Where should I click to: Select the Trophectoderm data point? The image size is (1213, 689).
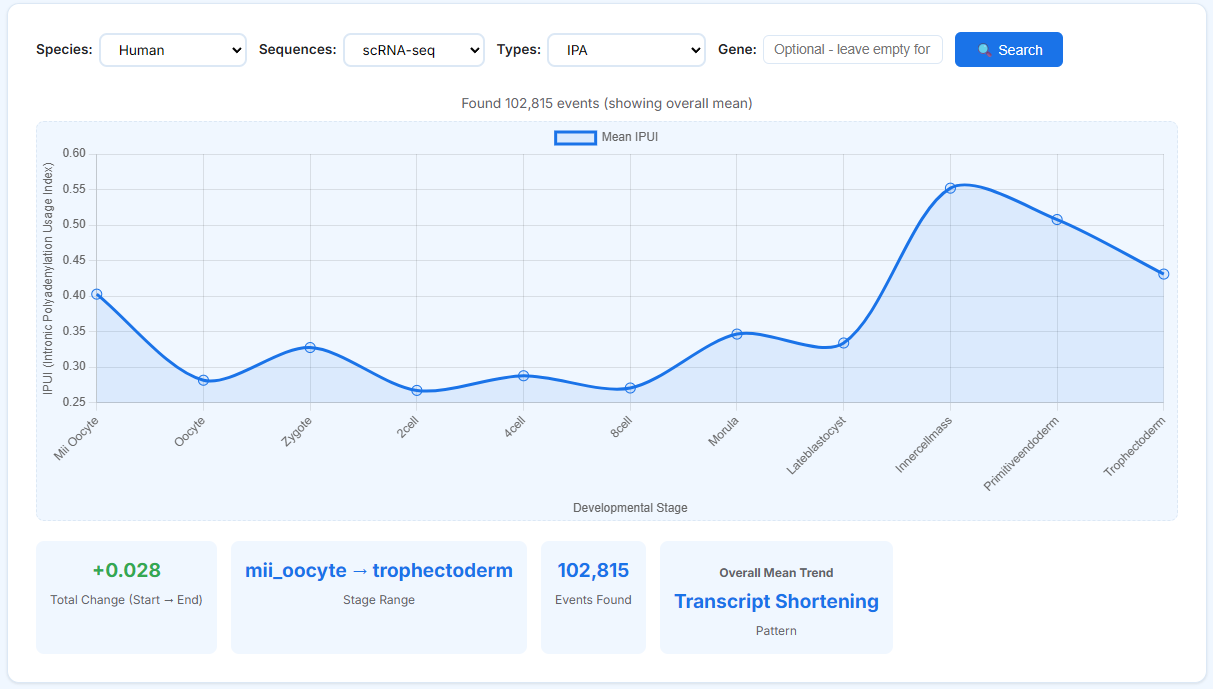pyautogui.click(x=1163, y=274)
